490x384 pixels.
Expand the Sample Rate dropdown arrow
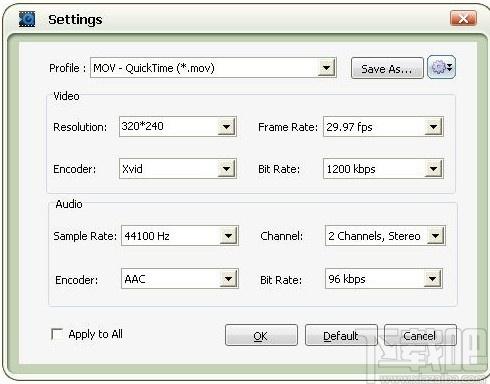click(x=228, y=236)
